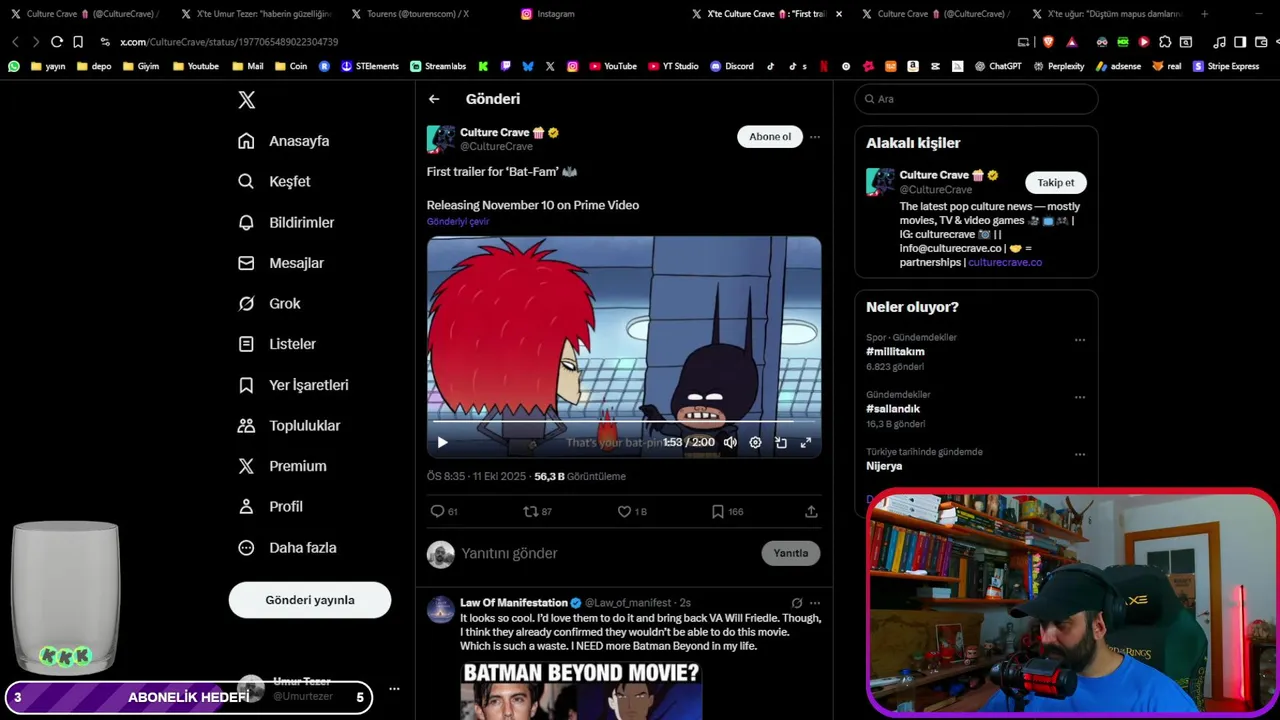Open the WhatsApp bookmark
Screen dimensions: 1280x720
14,66
